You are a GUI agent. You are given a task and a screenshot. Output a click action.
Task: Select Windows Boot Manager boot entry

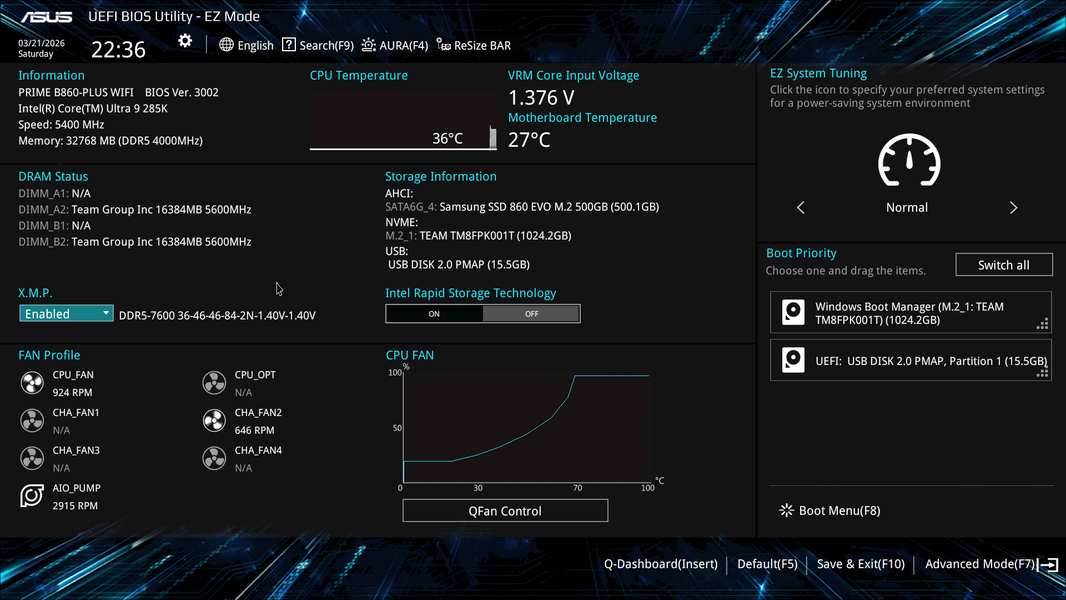pyautogui.click(x=911, y=313)
